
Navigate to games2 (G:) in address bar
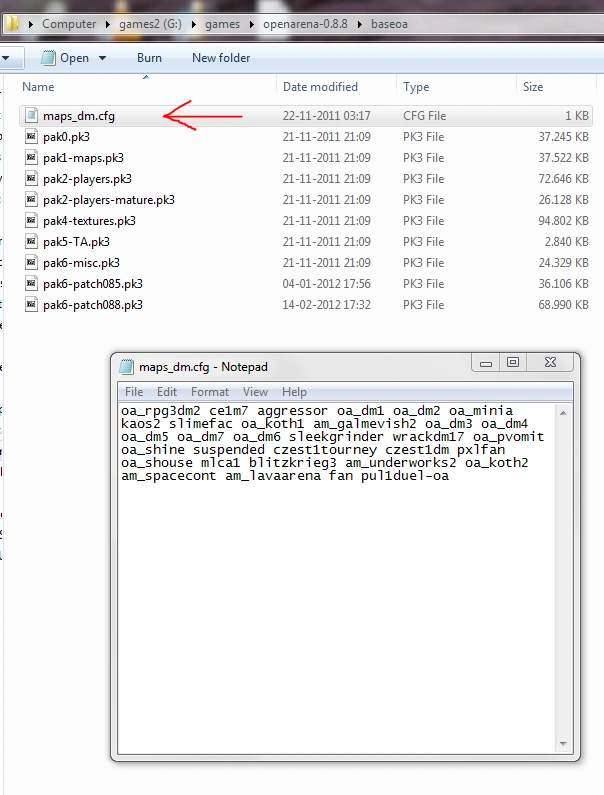[150, 24]
